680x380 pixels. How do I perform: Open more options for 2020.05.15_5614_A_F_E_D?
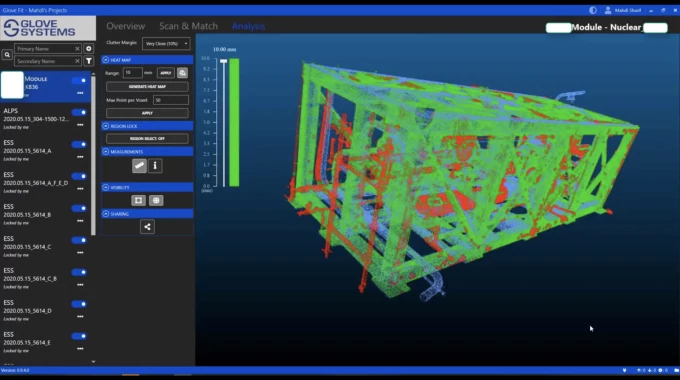[x=80, y=189]
